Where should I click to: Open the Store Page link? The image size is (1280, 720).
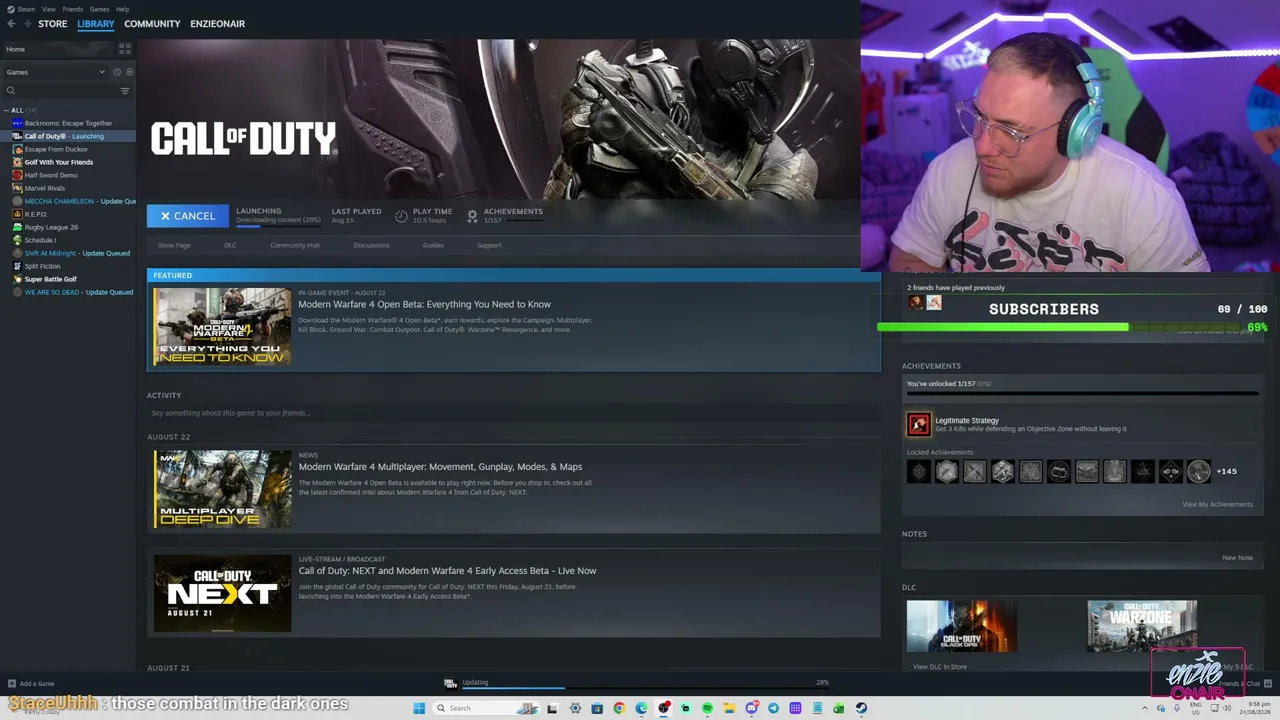coord(174,245)
